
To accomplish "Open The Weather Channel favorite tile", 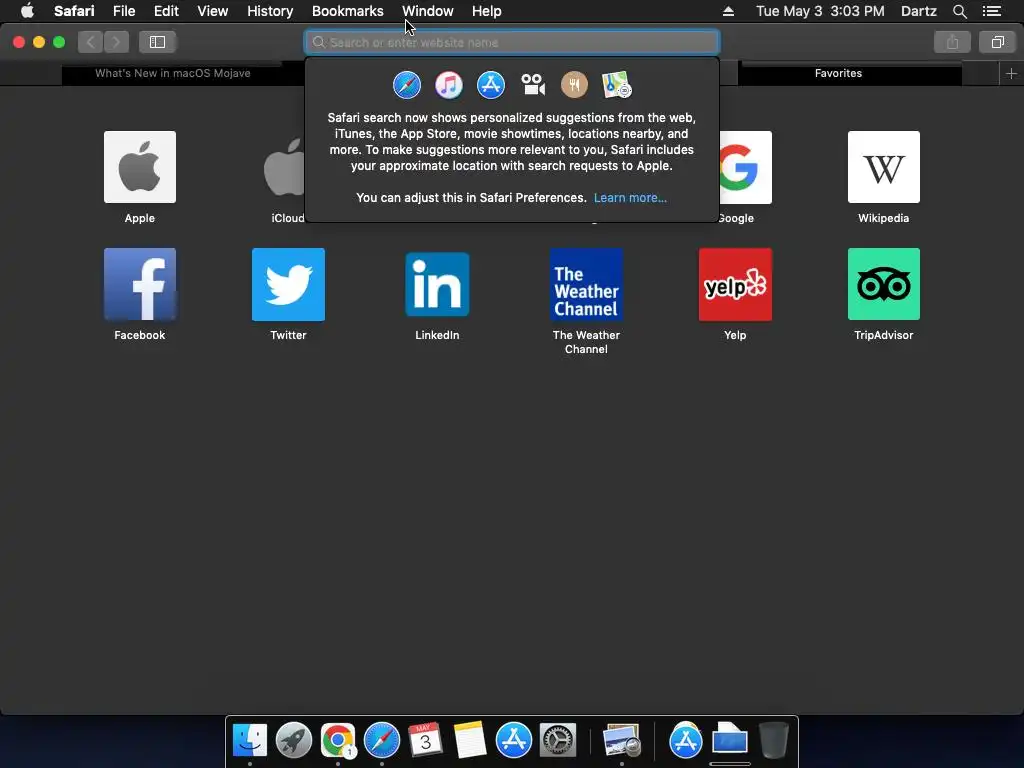I will click(x=586, y=284).
